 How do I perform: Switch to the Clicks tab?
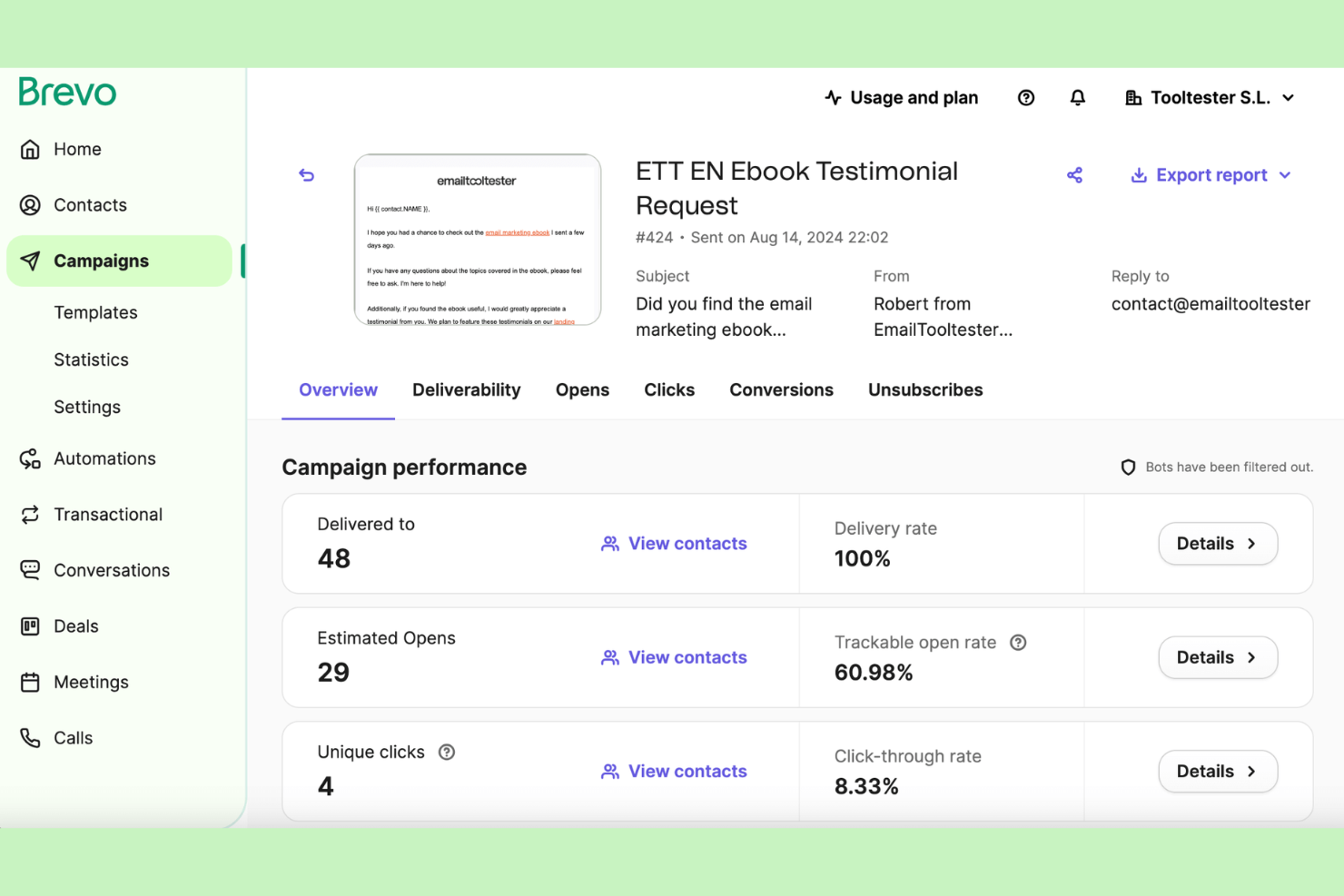point(669,390)
